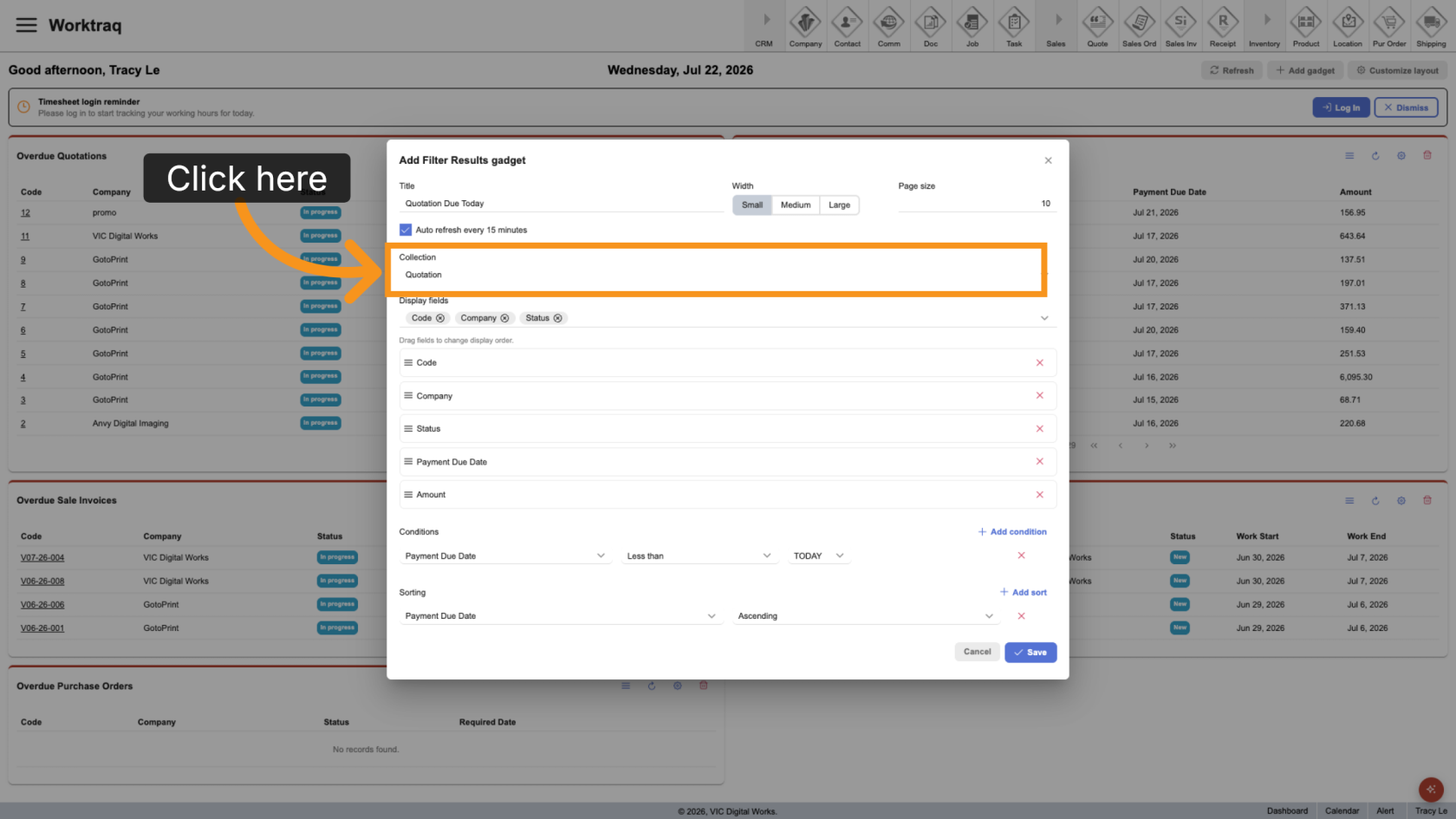Select Small width option

coord(752,205)
